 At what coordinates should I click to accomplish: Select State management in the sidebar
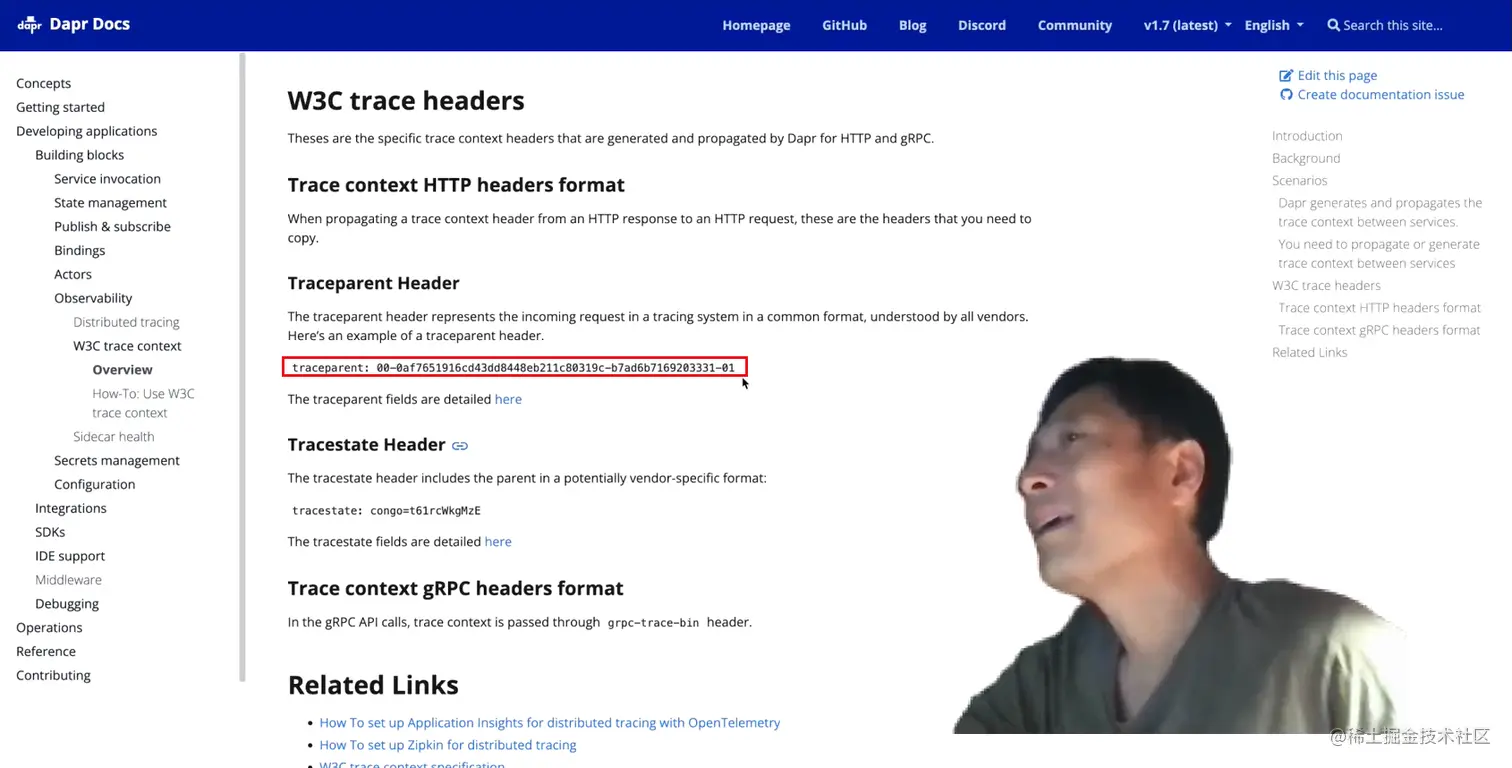click(x=110, y=203)
